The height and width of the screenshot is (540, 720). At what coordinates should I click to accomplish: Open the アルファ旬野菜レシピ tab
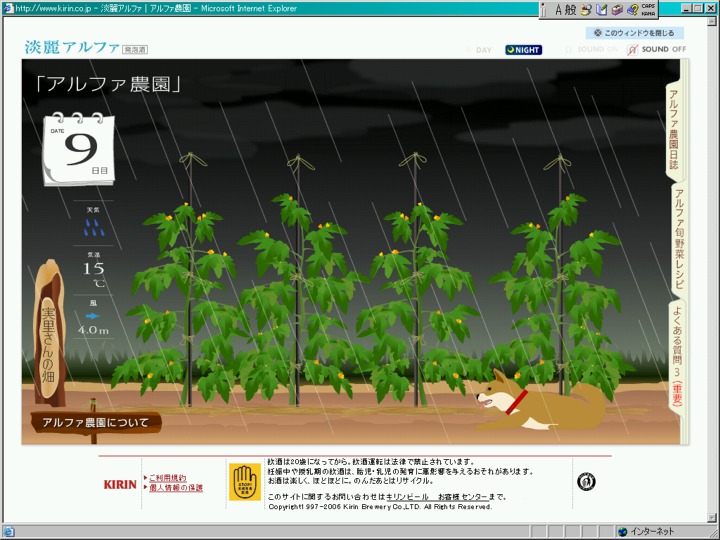coord(679,239)
